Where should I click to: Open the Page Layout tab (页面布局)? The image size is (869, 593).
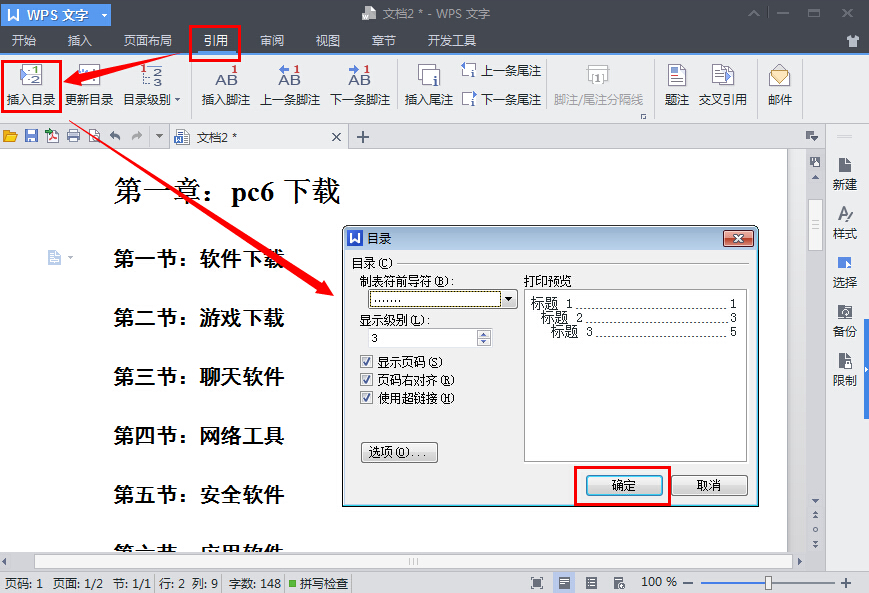[147, 41]
